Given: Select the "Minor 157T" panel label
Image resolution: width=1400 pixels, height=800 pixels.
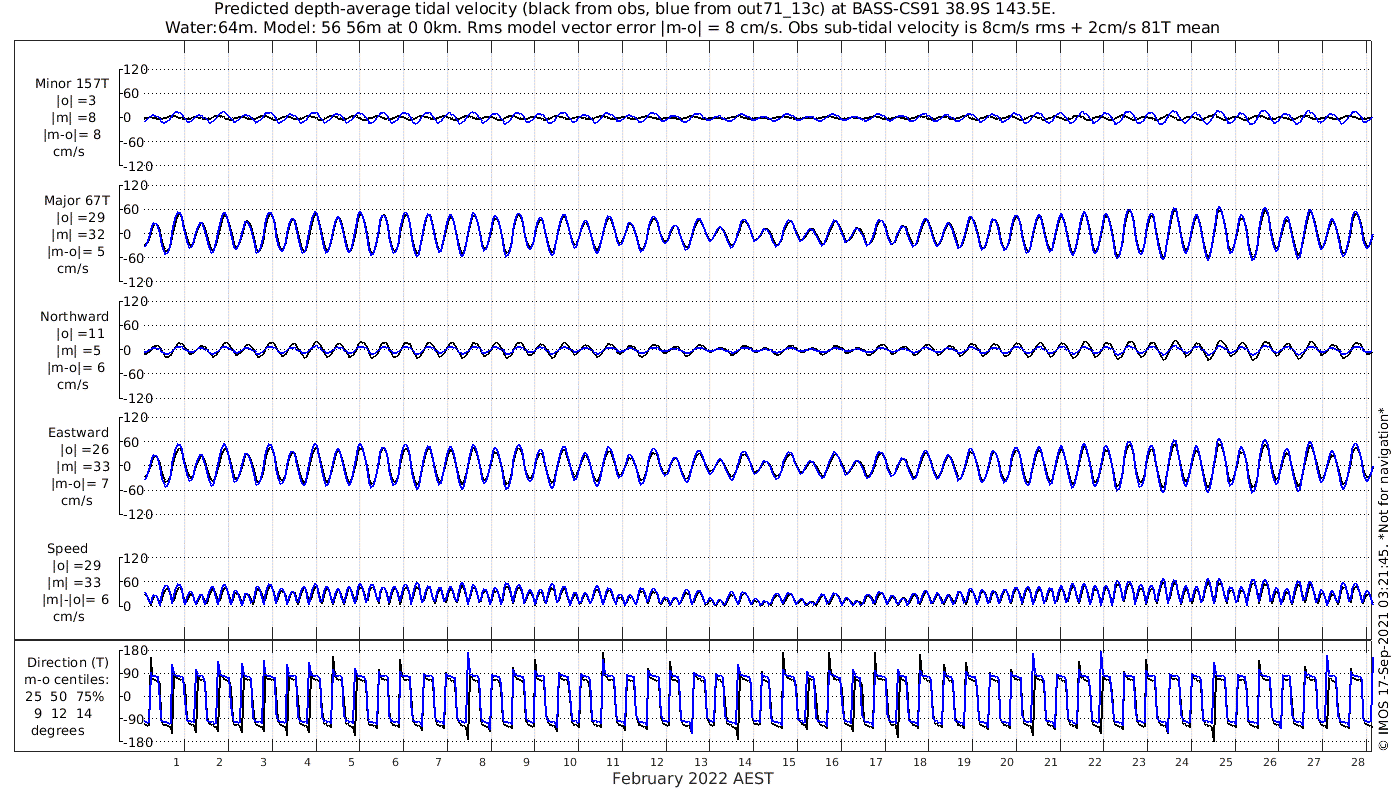Looking at the screenshot, I should 72,84.
